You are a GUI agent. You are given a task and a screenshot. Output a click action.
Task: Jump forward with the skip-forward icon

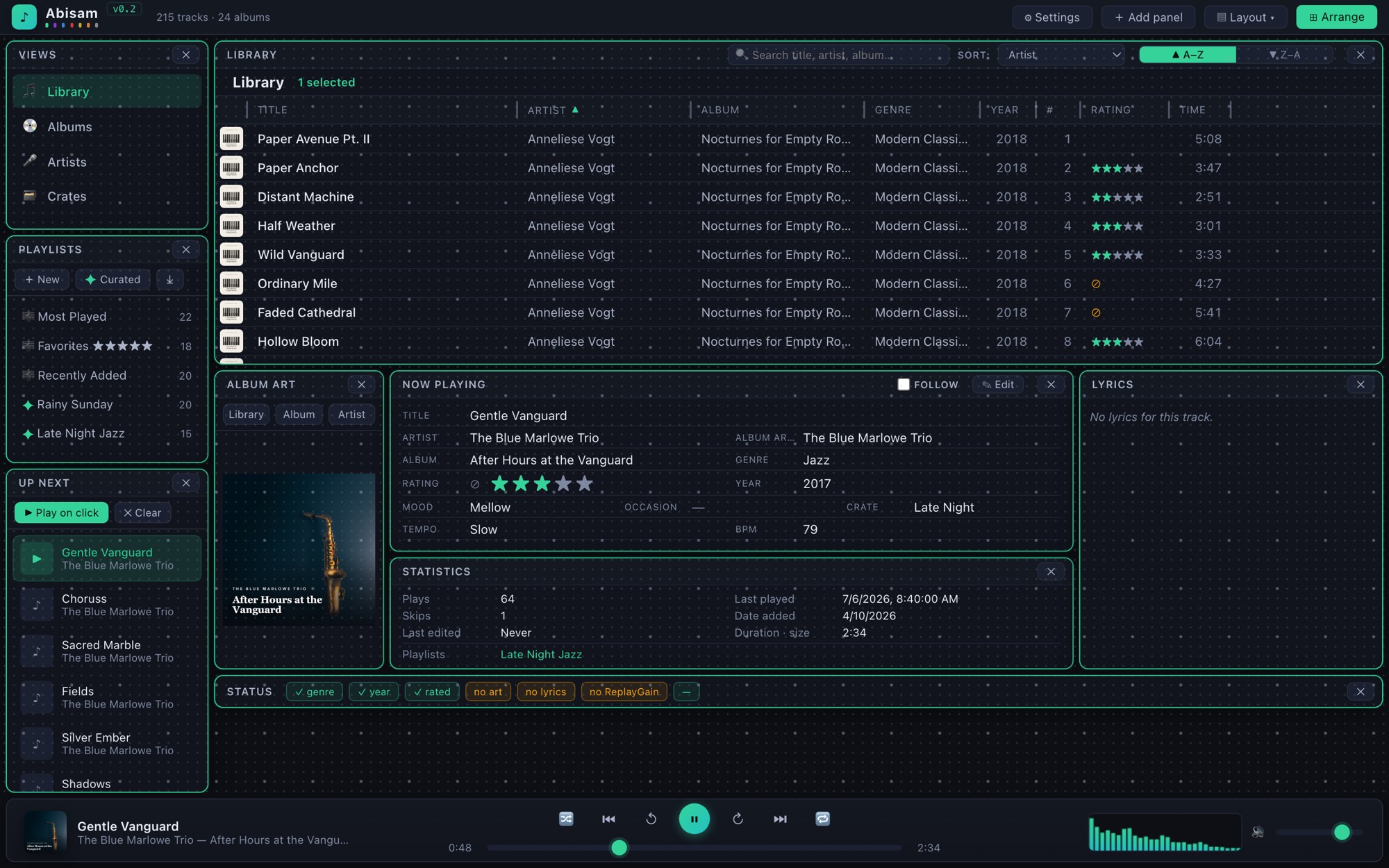pyautogui.click(x=738, y=819)
